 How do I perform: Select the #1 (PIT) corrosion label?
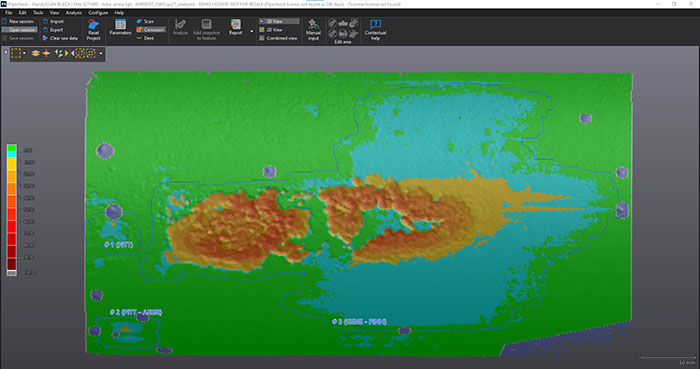(x=119, y=245)
